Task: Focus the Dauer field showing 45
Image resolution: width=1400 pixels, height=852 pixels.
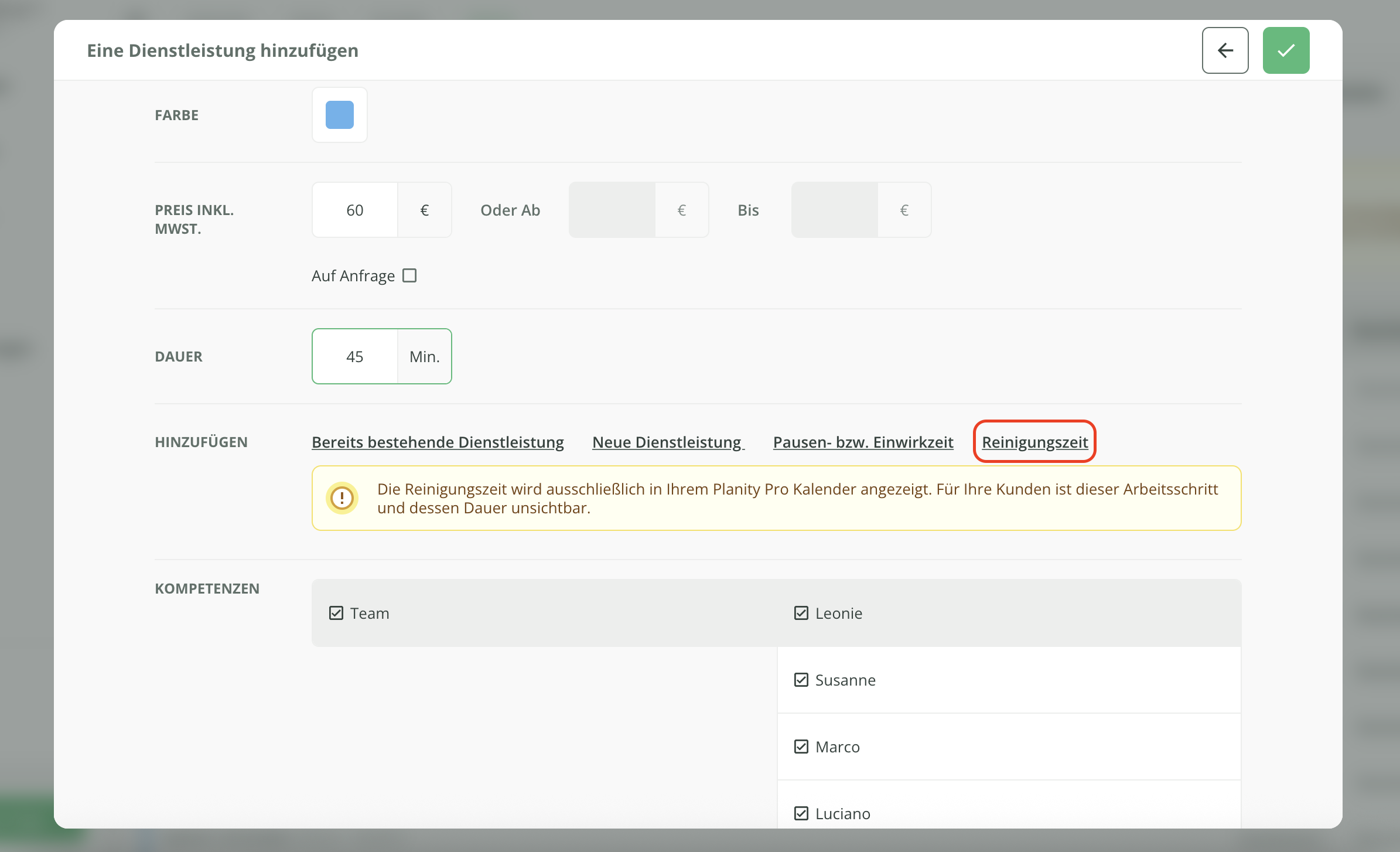Action: point(355,356)
